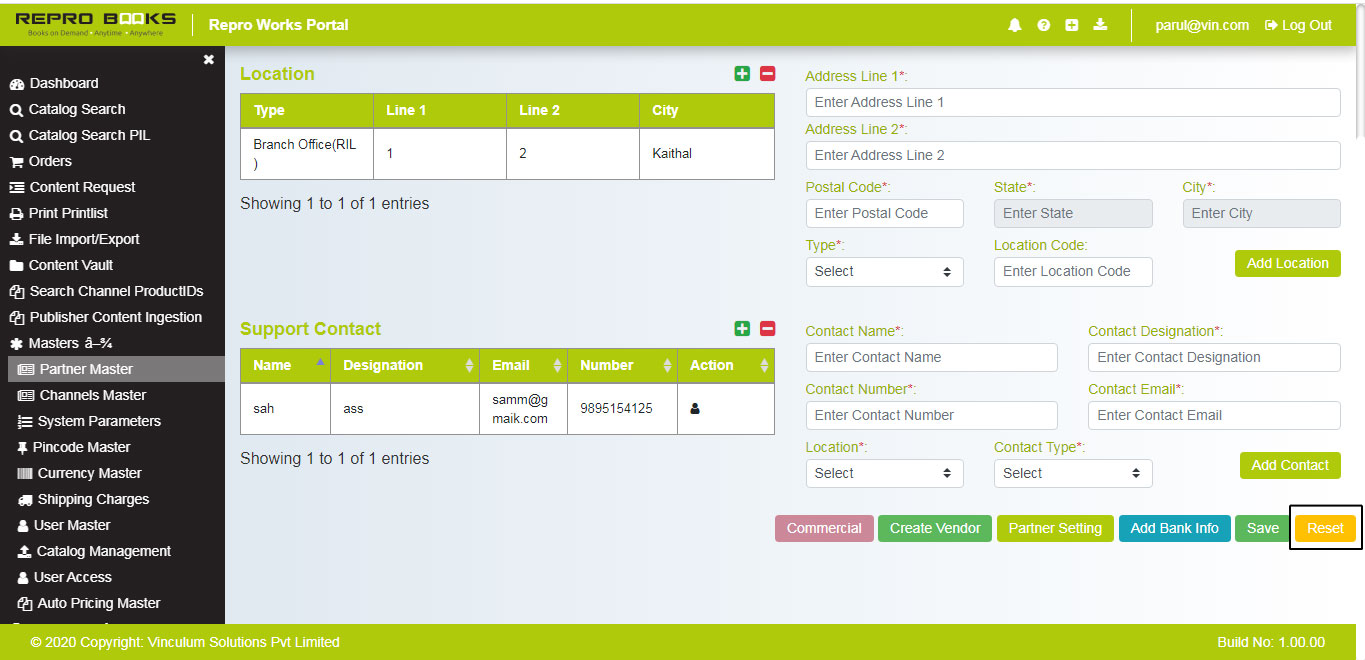Image resolution: width=1365 pixels, height=660 pixels.
Task: Click green plus icon beside Location
Action: coord(742,74)
